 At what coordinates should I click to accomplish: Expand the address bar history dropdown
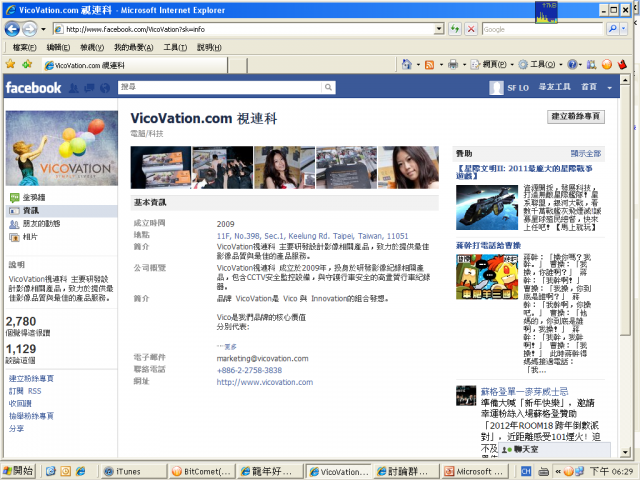[x=439, y=29]
